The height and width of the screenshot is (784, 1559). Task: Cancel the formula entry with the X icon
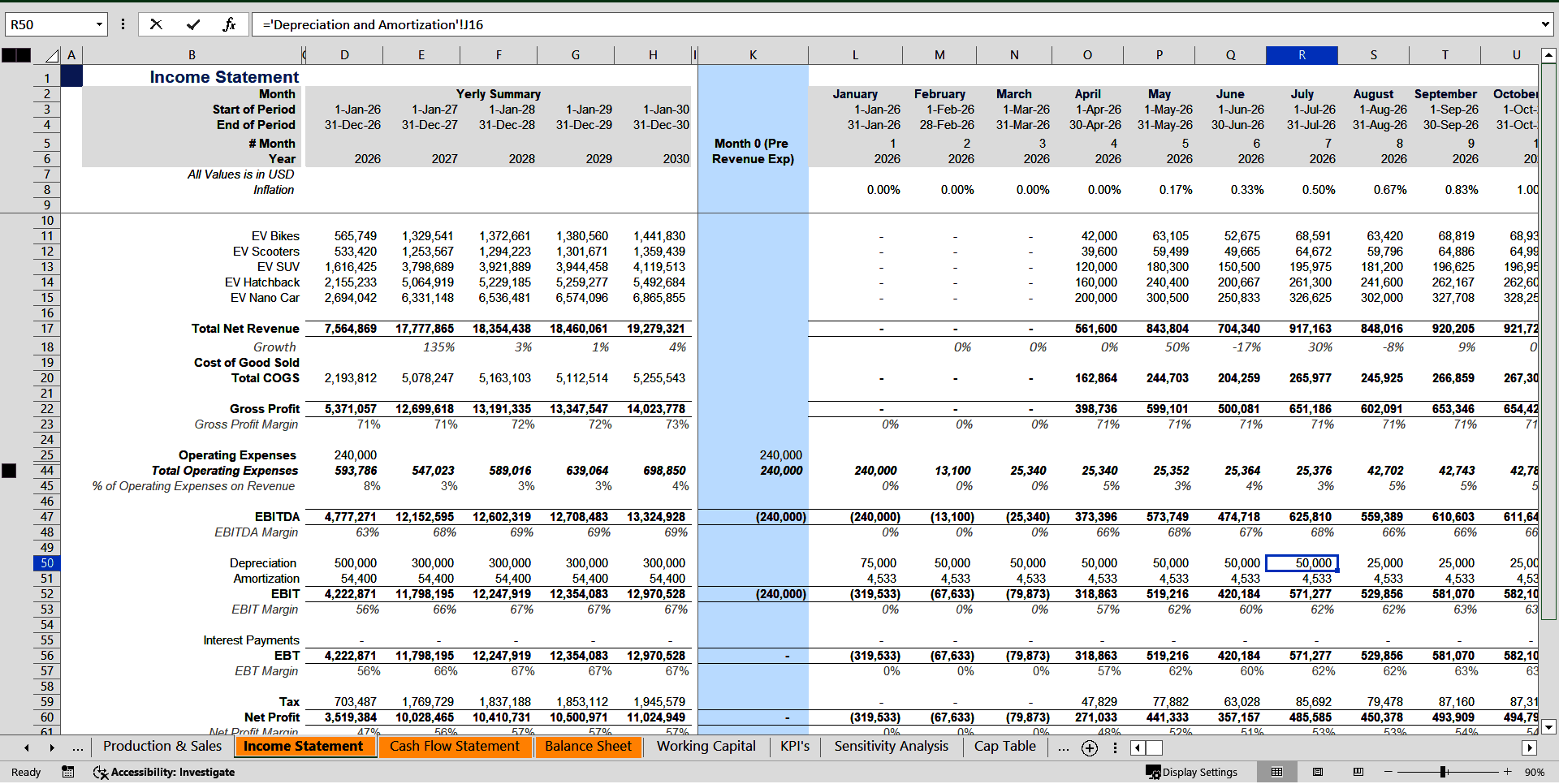pos(156,24)
